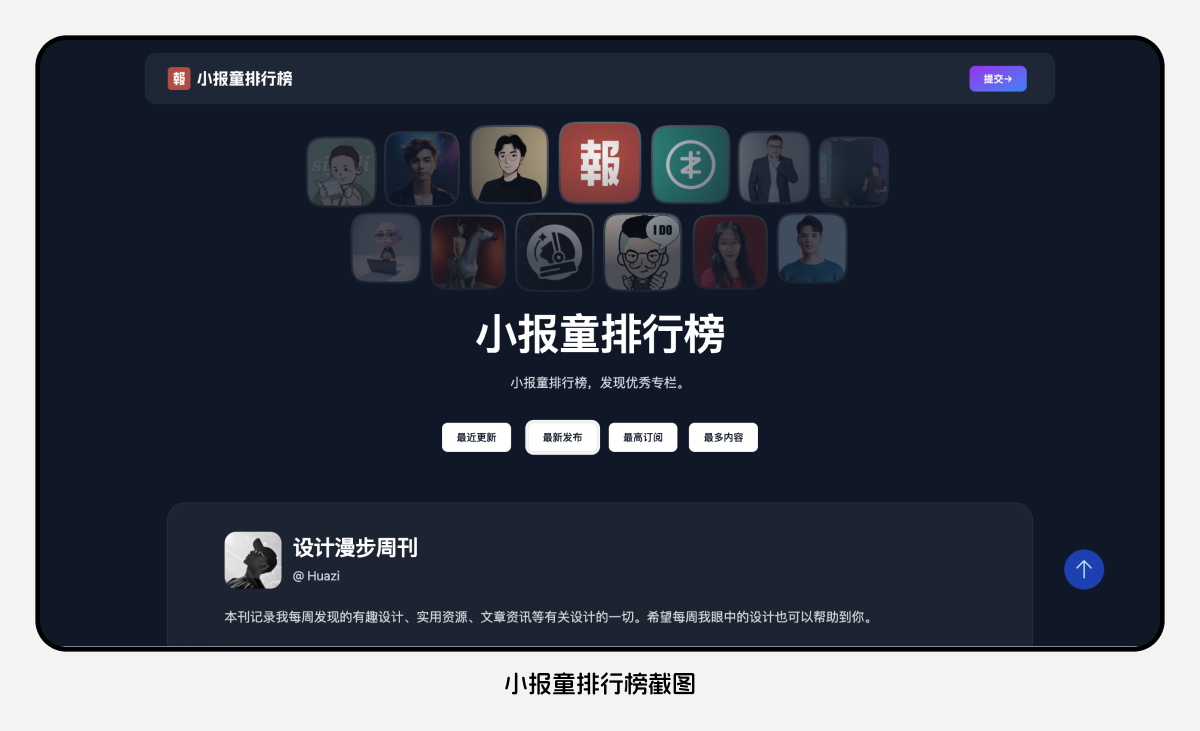Viewport: 1200px width, 731px height.
Task: Click the red 報 logo icon in header
Action: (x=179, y=79)
